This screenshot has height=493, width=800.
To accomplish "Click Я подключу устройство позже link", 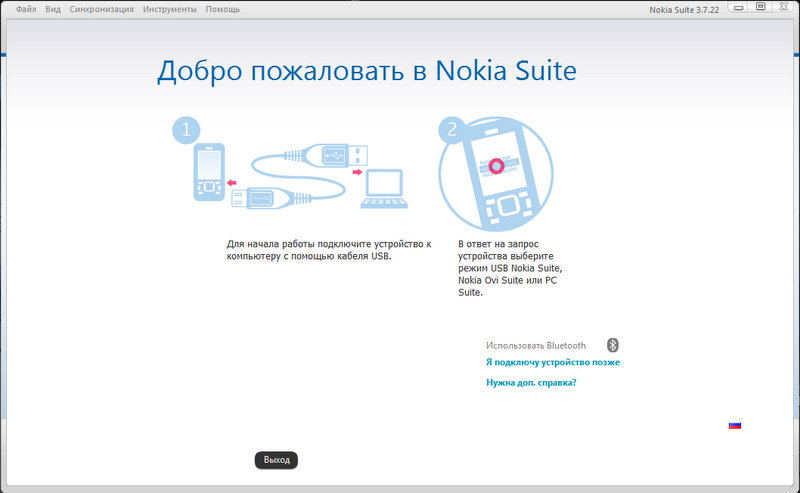I will [x=553, y=362].
